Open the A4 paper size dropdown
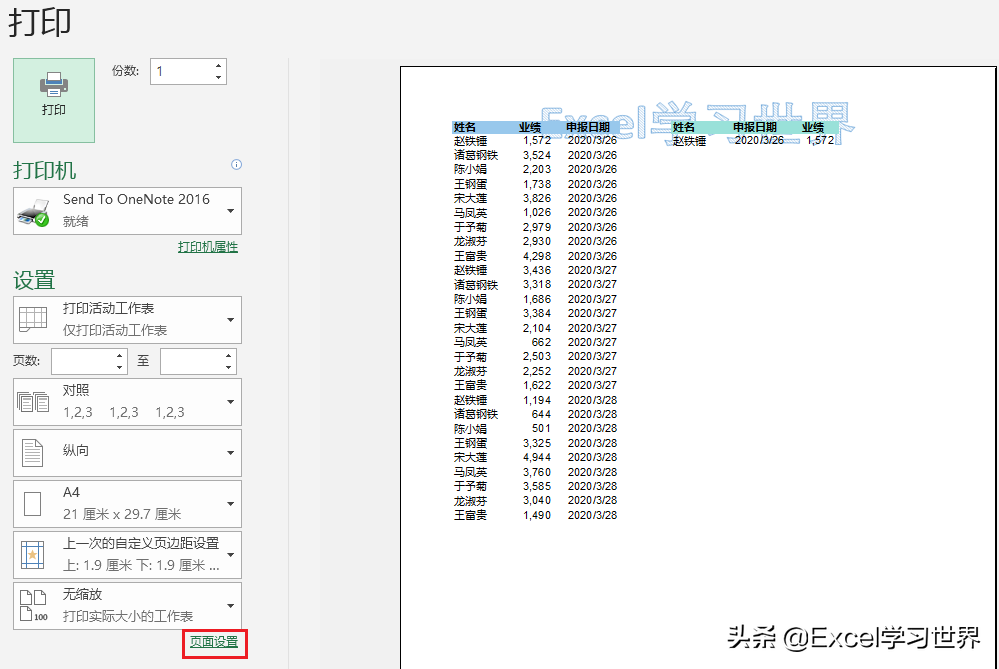Viewport: 999px width, 669px height. point(127,504)
